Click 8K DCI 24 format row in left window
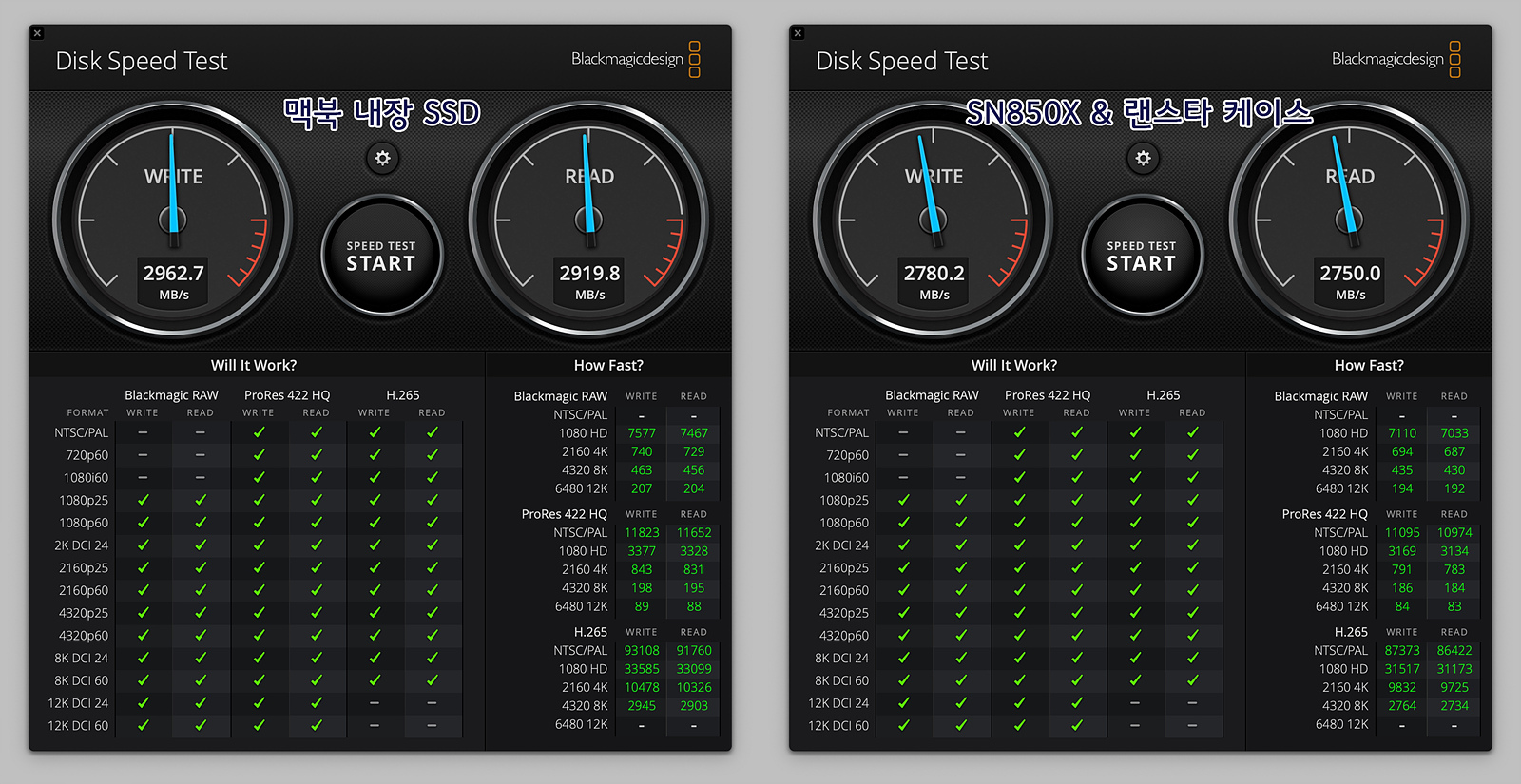The width and height of the screenshot is (1521, 784). tap(254, 659)
